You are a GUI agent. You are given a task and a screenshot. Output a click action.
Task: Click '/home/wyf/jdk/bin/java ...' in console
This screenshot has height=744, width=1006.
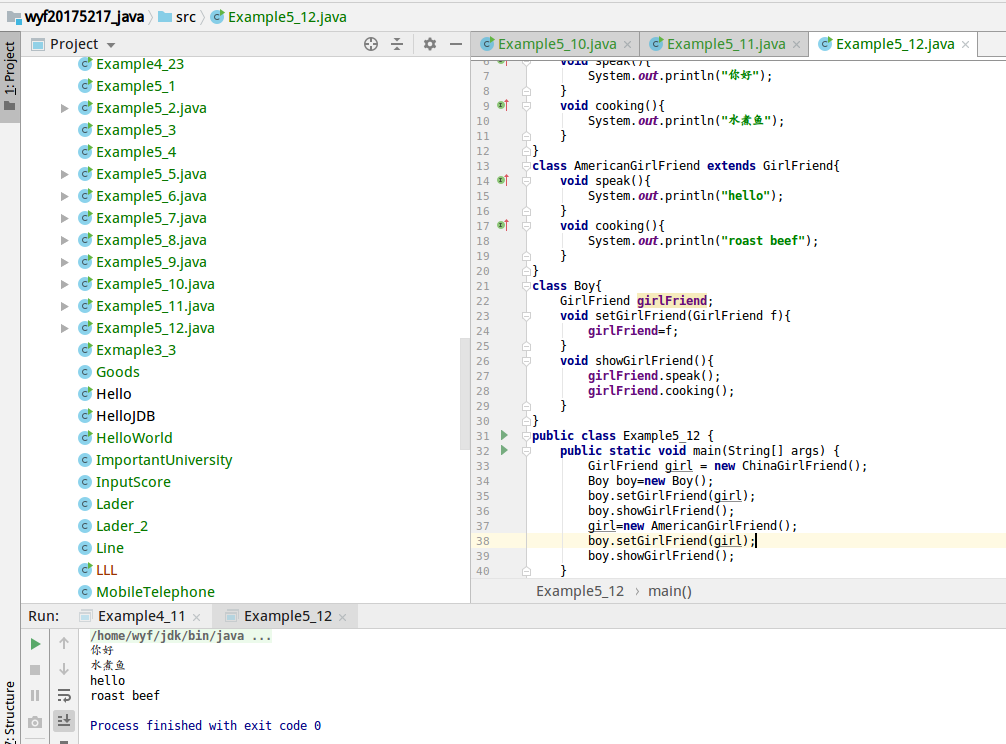tap(180, 636)
